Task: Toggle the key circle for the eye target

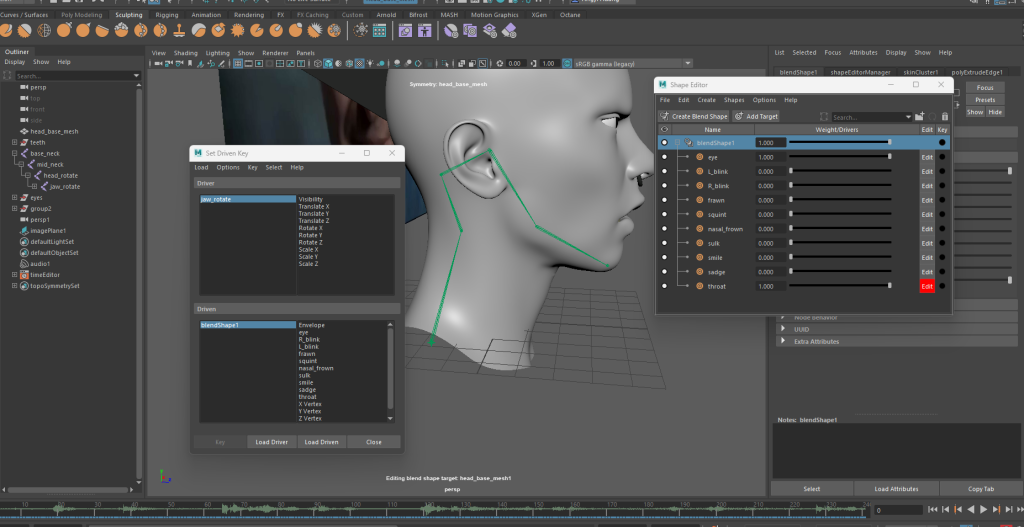Action: point(942,158)
